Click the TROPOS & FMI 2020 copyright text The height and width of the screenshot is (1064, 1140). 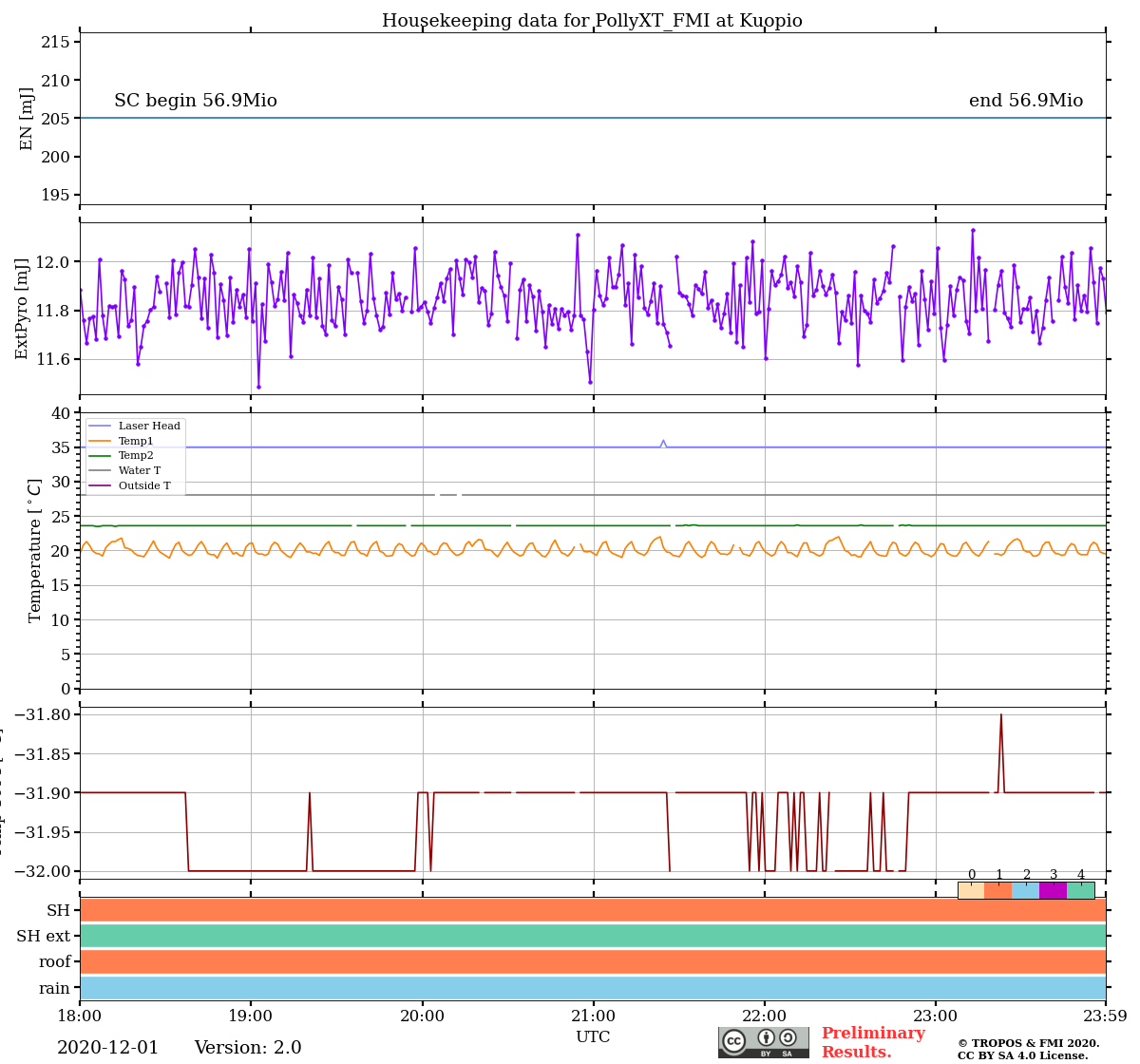[x=1028, y=1043]
